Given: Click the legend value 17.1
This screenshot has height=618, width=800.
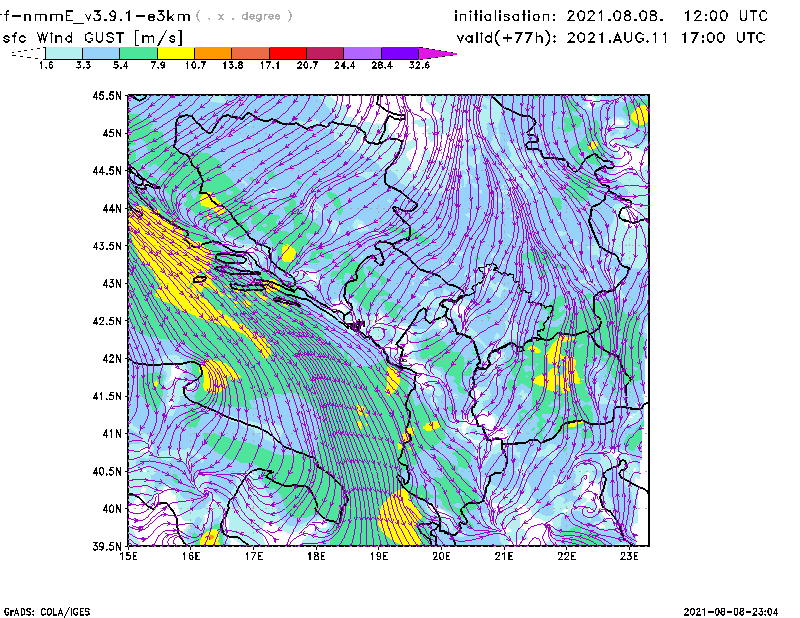Looking at the screenshot, I should pos(269,65).
